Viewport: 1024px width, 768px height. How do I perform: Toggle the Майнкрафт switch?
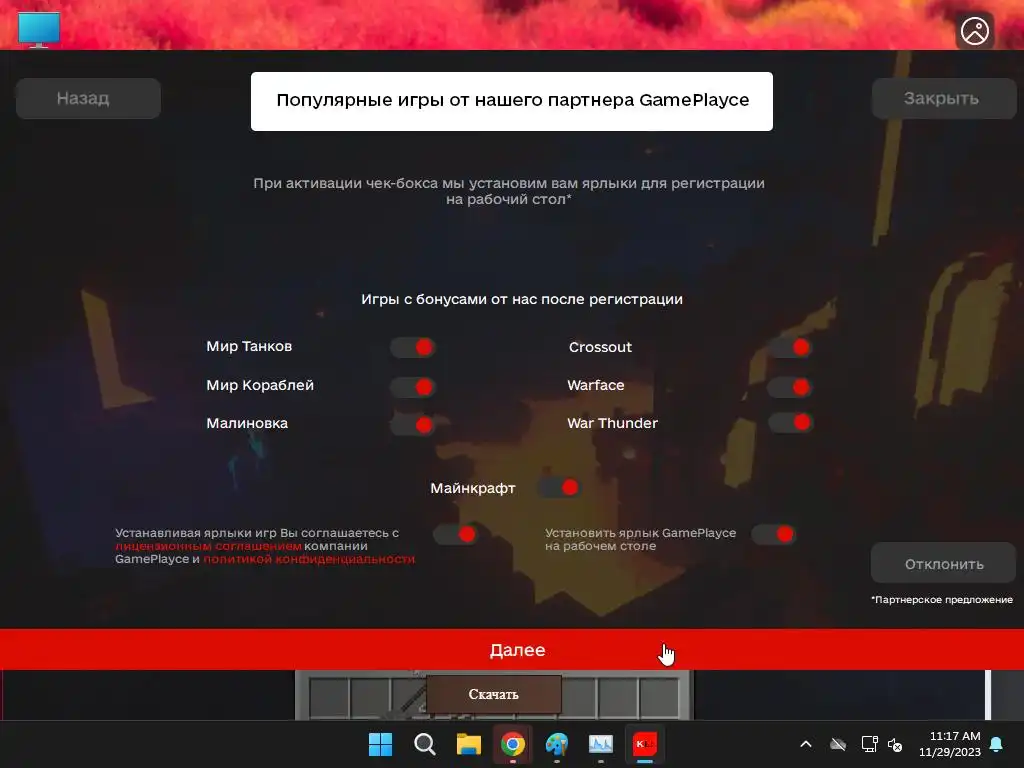pos(558,487)
